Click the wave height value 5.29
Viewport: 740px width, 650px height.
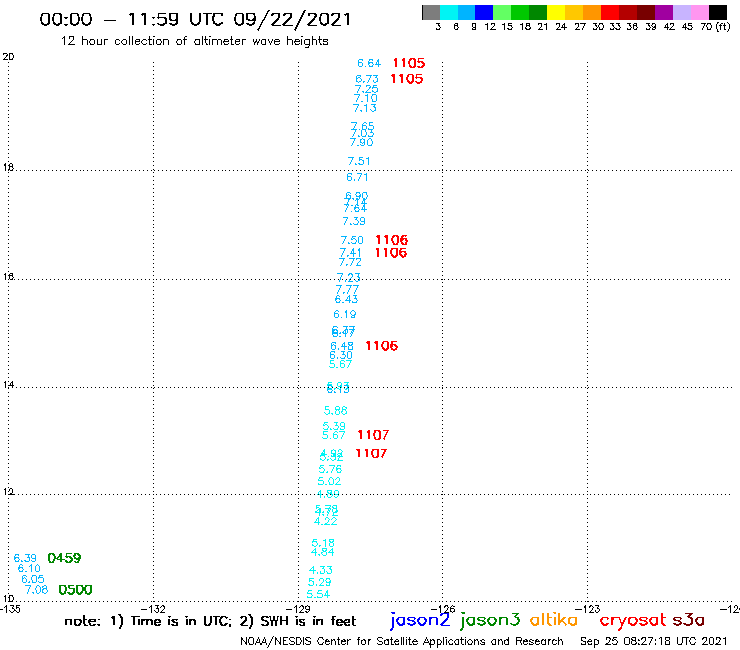[x=320, y=582]
